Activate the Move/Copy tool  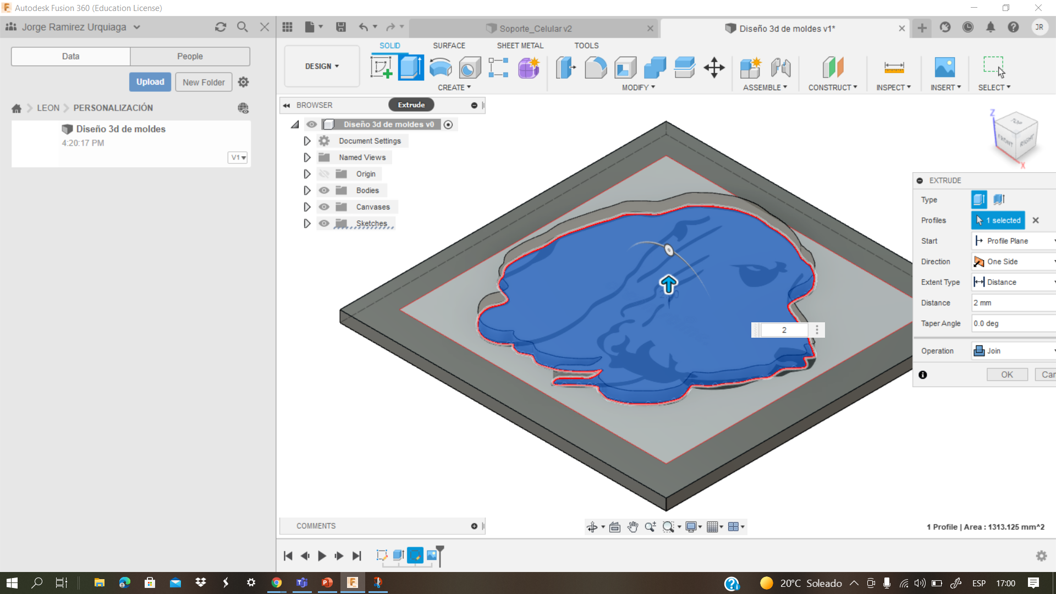pos(714,67)
